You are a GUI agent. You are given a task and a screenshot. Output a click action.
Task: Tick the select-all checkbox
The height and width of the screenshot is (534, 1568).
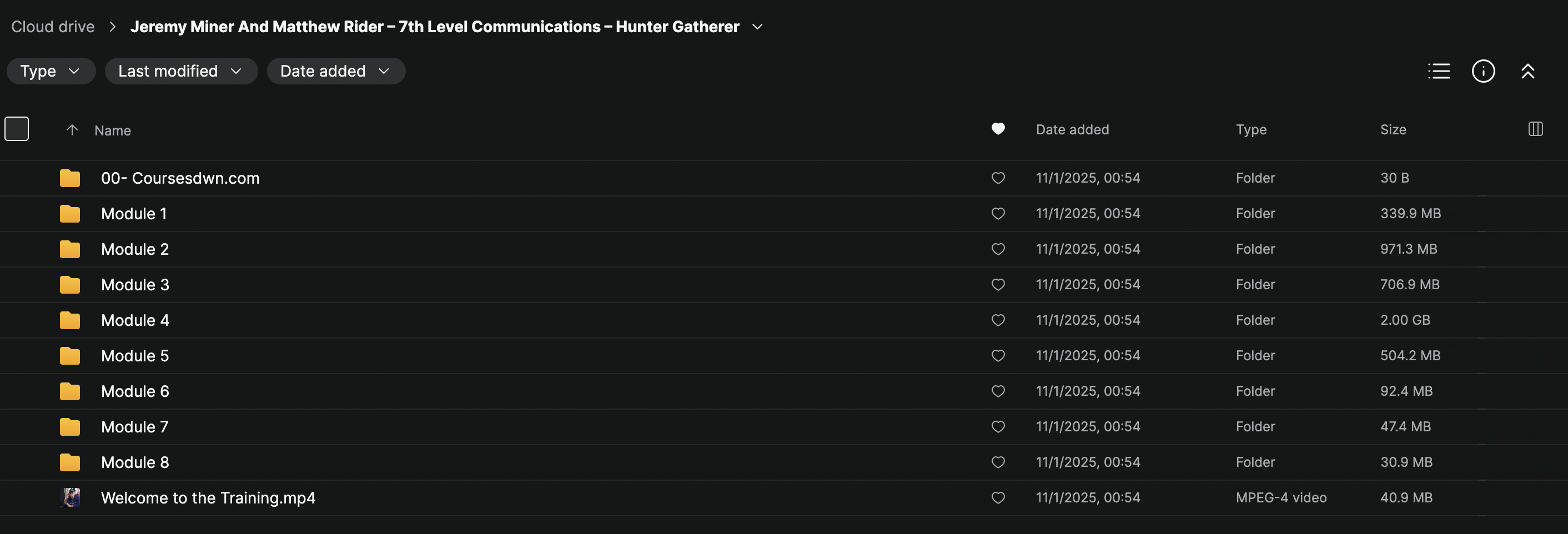17,129
